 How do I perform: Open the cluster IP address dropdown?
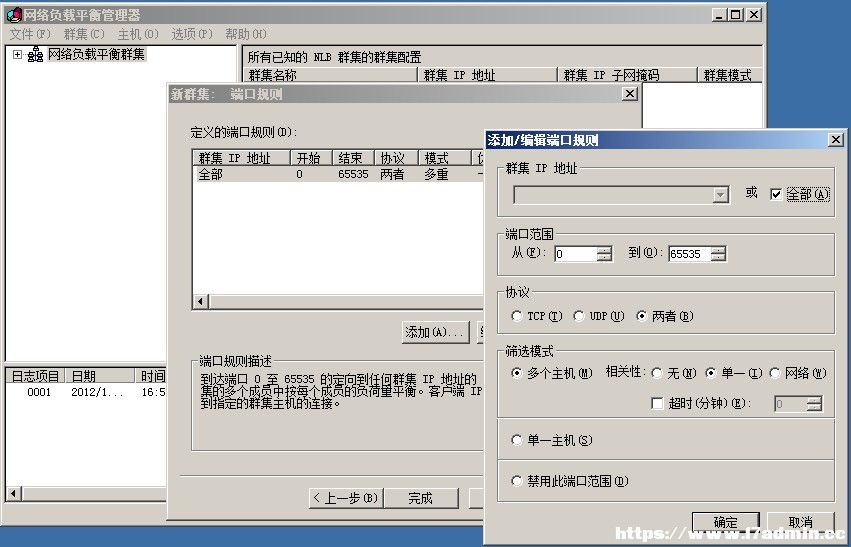[x=721, y=195]
